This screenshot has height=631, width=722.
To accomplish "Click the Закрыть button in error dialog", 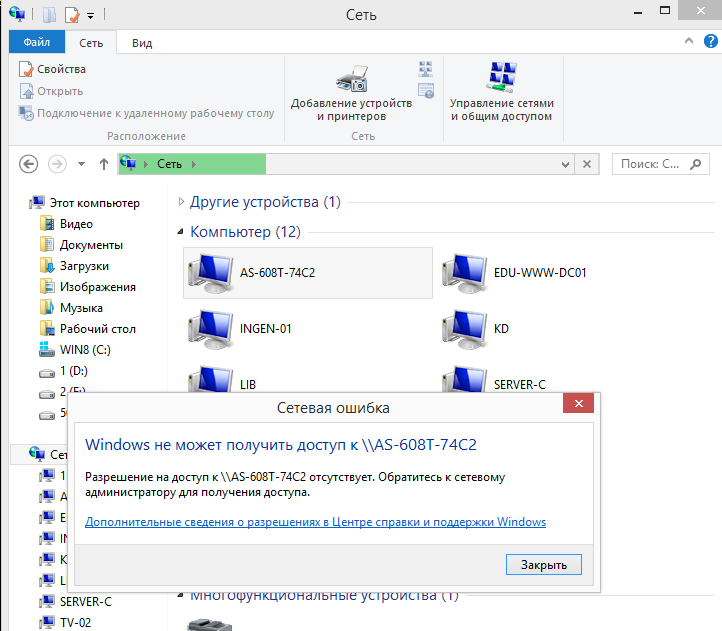I will click(543, 565).
